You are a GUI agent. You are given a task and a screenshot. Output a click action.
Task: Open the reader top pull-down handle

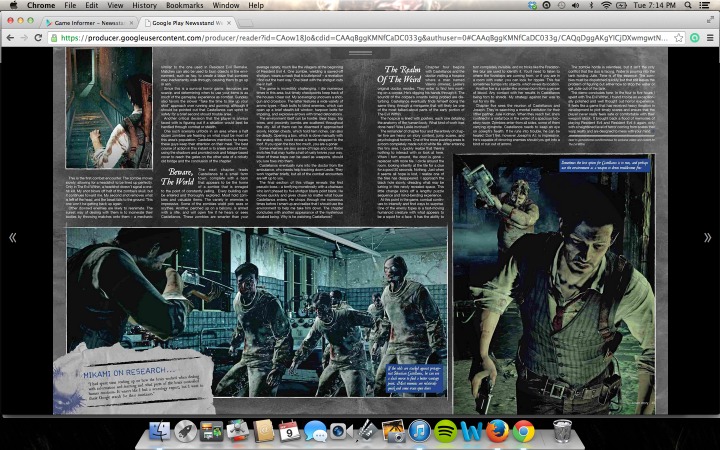click(x=360, y=53)
